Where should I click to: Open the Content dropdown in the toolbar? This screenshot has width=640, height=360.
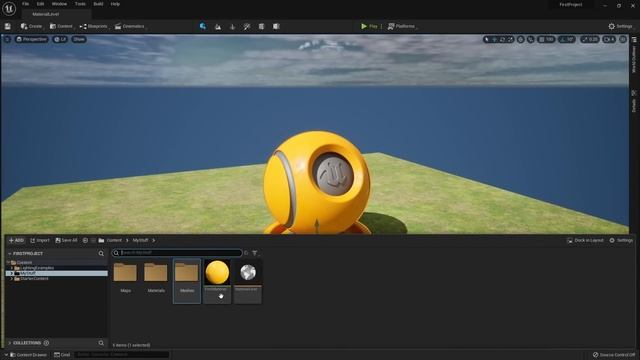click(62, 27)
